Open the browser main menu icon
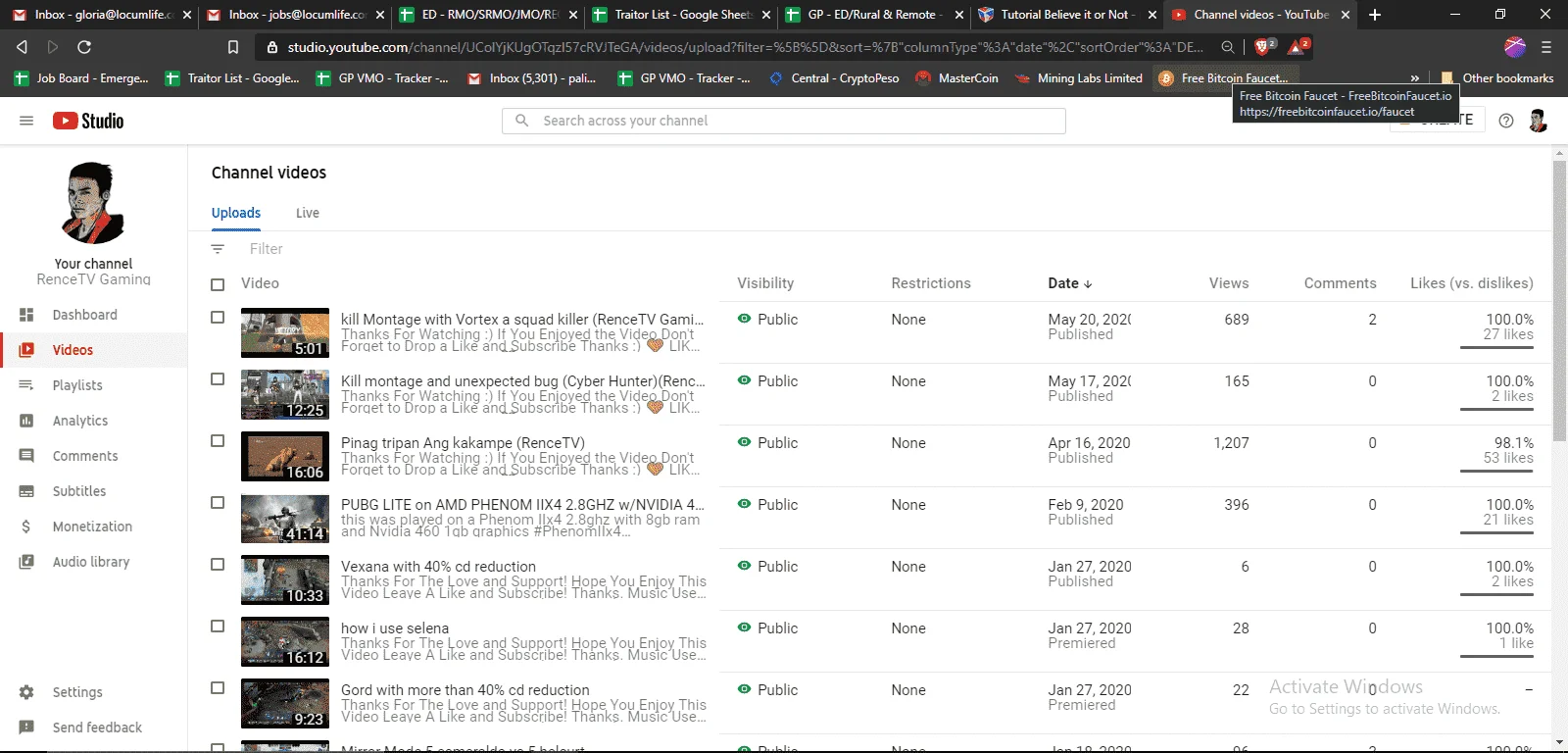This screenshot has height=753, width=1568. [x=1546, y=47]
